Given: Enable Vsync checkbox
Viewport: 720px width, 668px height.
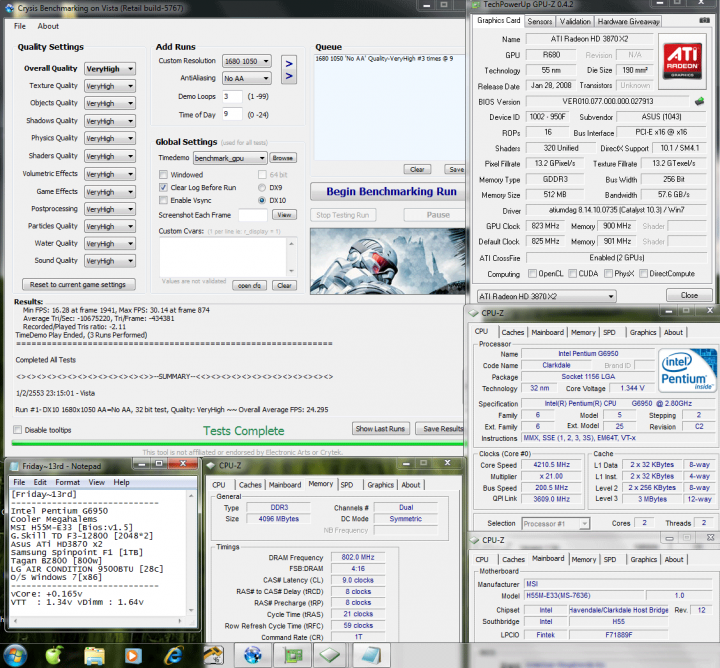Looking at the screenshot, I should tap(163, 200).
